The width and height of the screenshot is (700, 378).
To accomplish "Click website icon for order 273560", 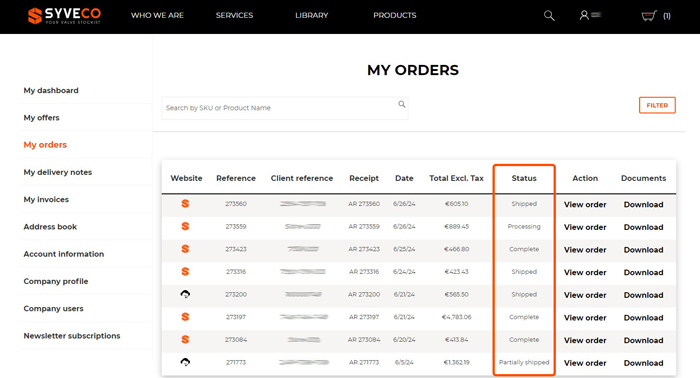I will pos(185,204).
